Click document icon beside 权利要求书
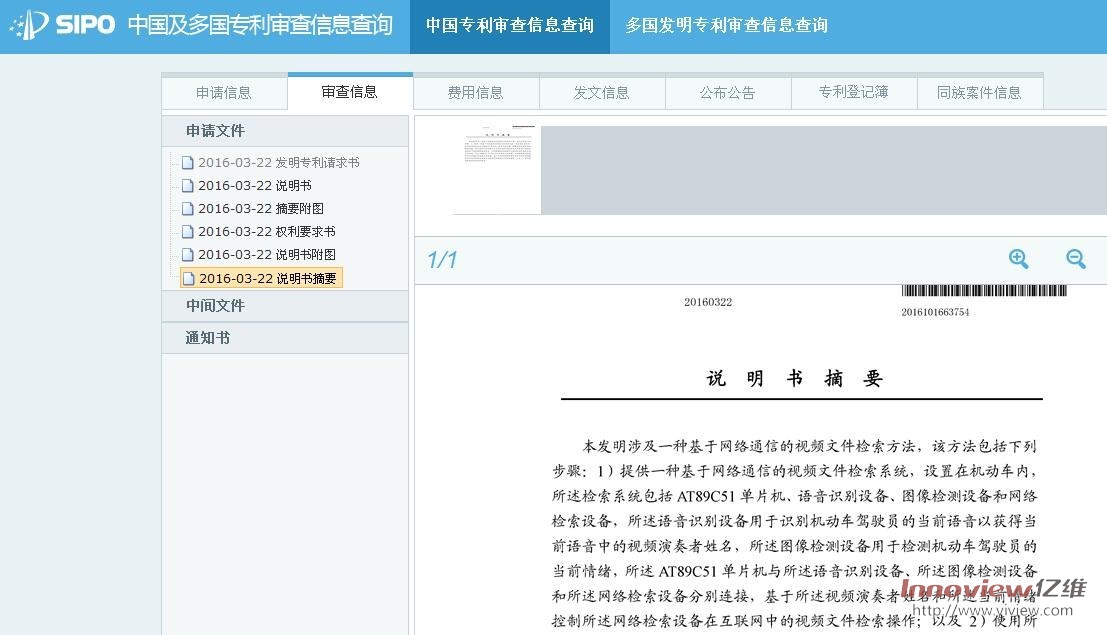Screen dimensions: 1107x635 click(187, 232)
